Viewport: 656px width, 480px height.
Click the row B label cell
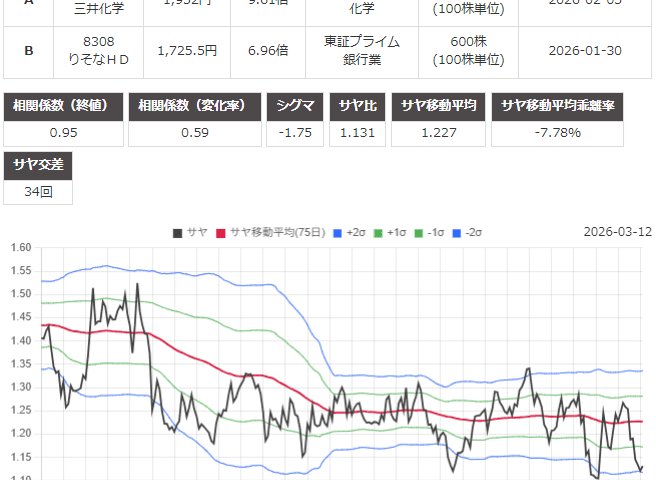(x=28, y=49)
